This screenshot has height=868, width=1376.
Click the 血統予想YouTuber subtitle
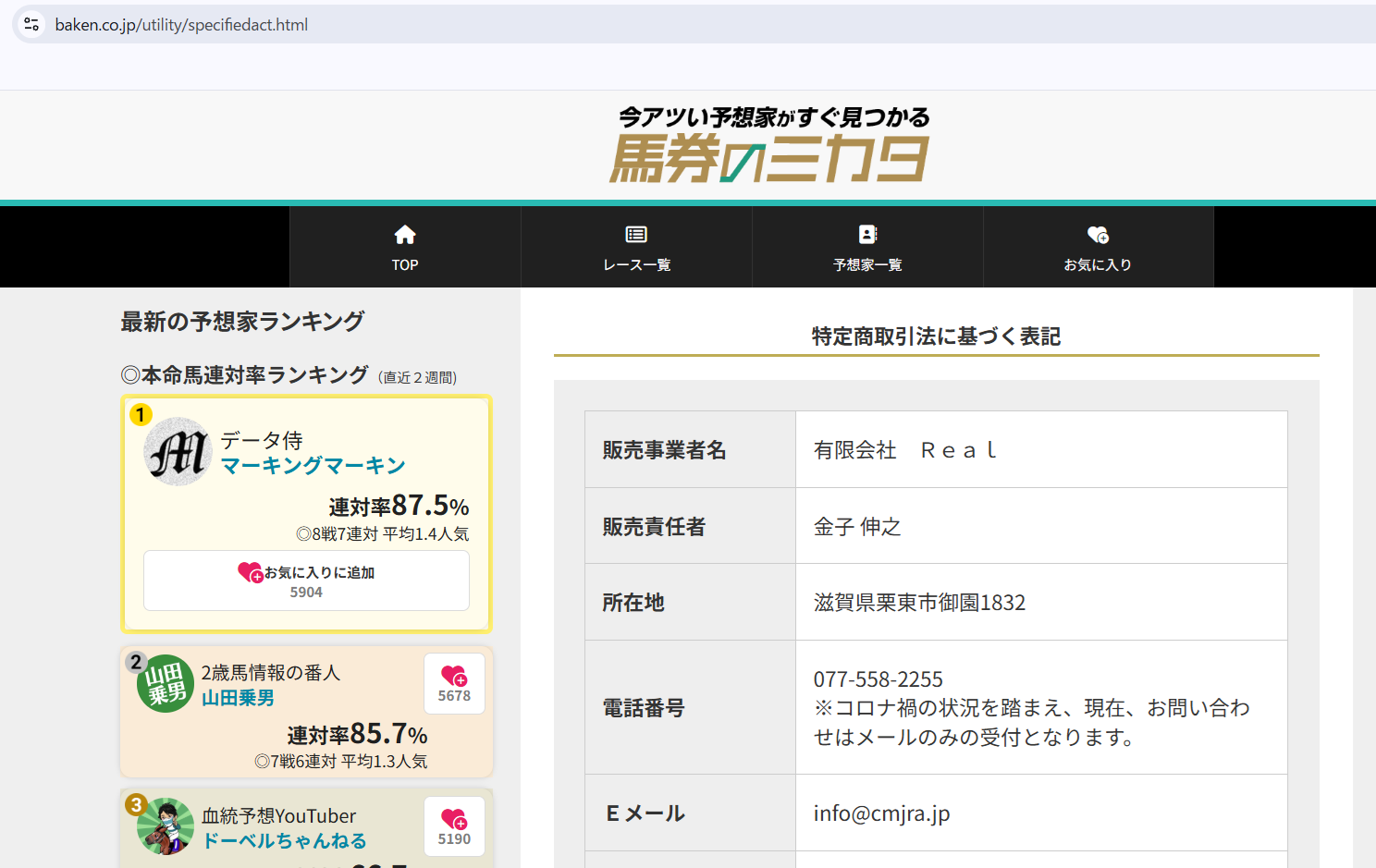[278, 816]
